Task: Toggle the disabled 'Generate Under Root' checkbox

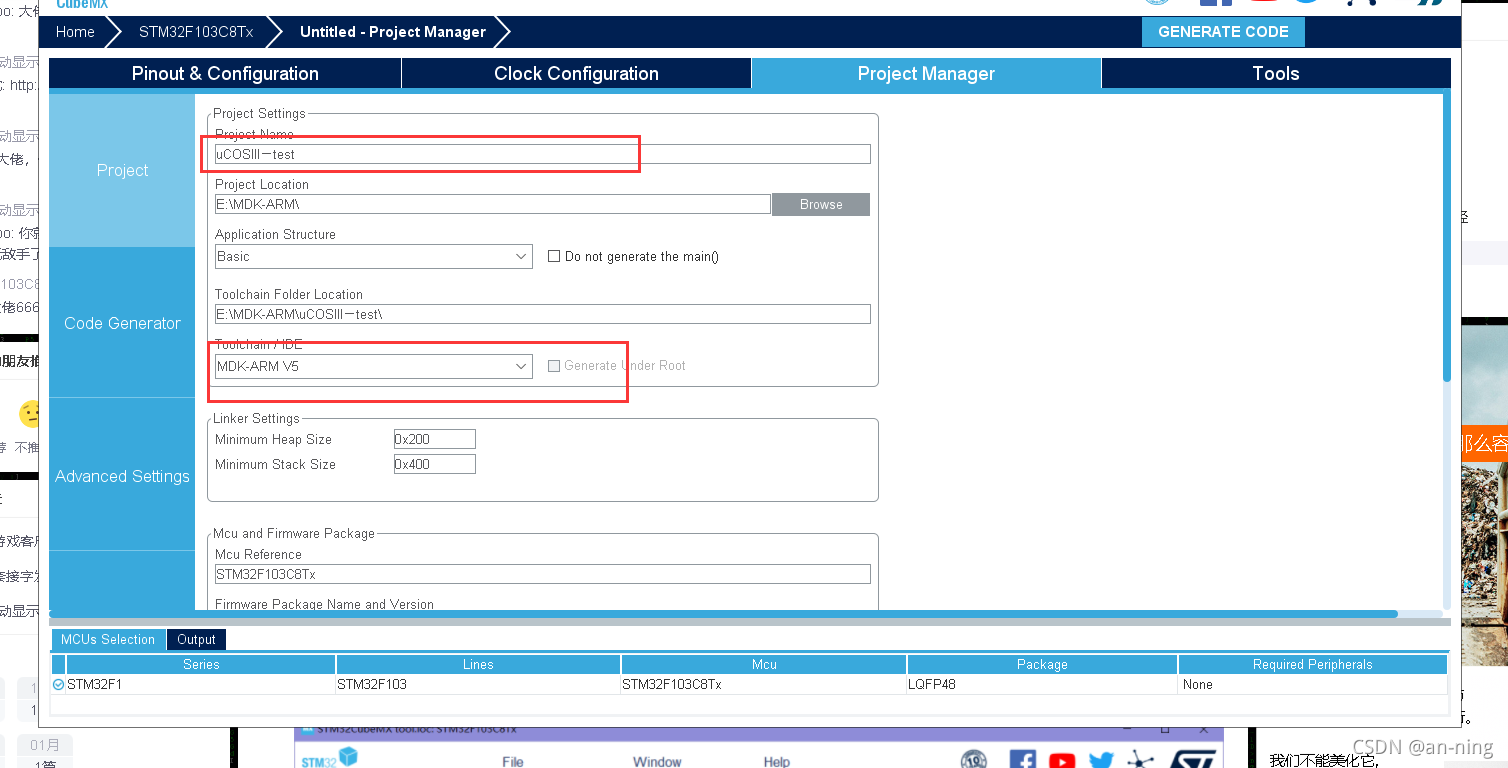Action: [554, 365]
